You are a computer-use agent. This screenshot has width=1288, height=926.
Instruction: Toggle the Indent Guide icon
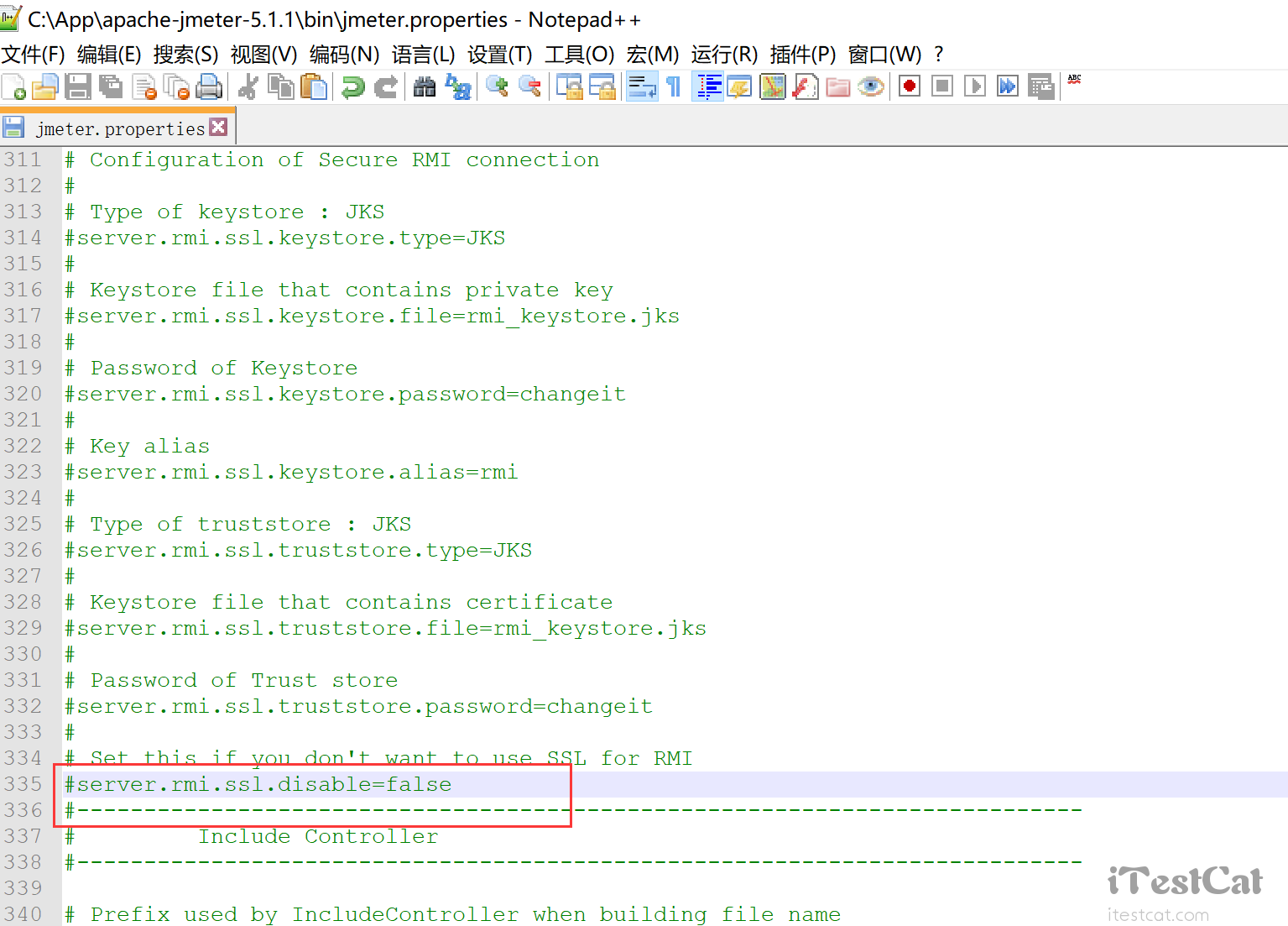pos(709,86)
